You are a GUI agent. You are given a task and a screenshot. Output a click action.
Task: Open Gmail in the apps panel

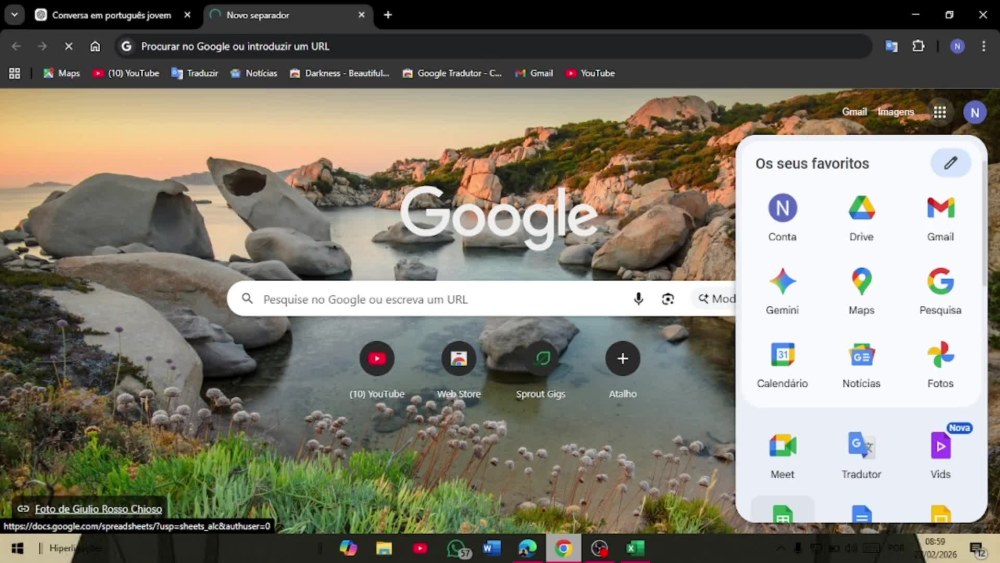click(x=940, y=218)
